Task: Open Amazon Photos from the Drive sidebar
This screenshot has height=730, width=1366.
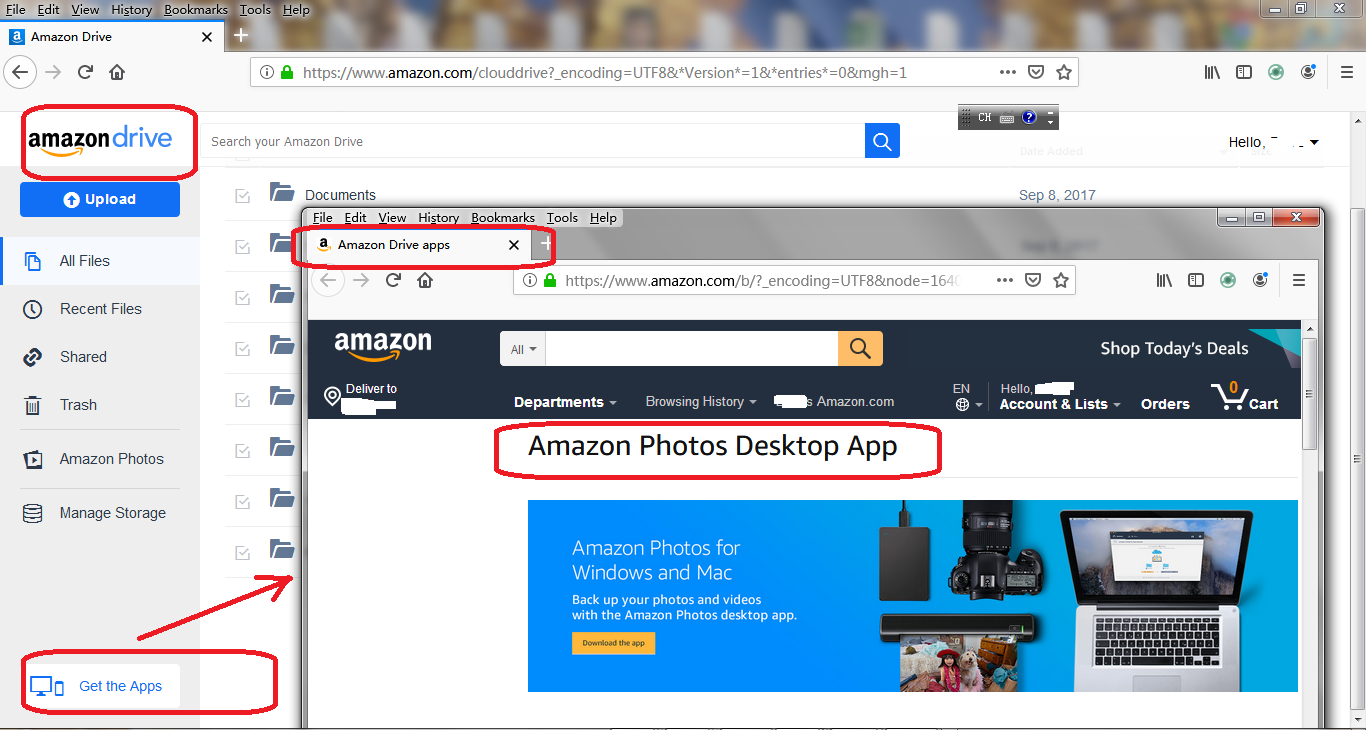Action: tap(110, 458)
